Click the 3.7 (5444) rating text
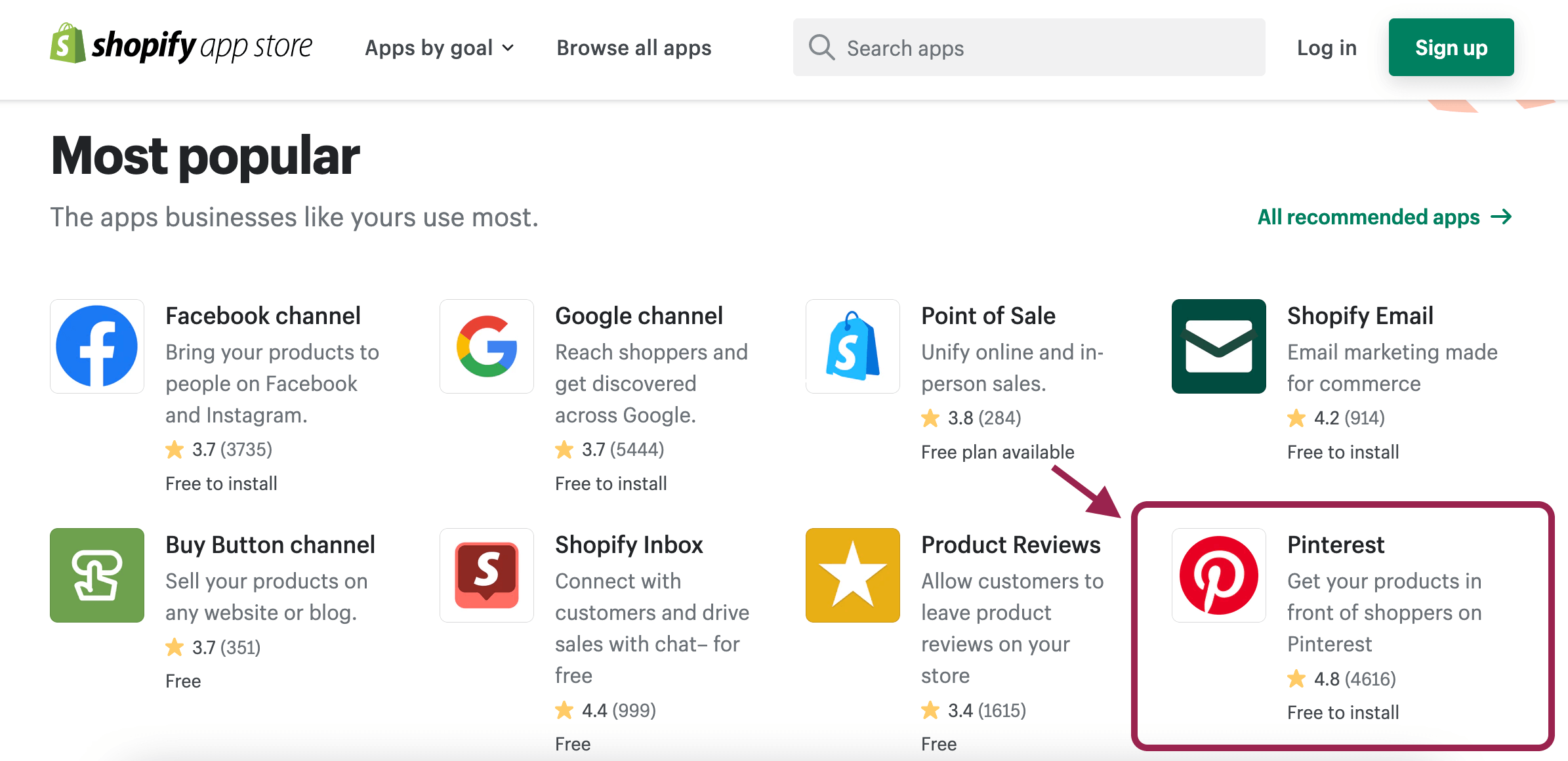Screen dimensions: 1568x761 (x=623, y=449)
